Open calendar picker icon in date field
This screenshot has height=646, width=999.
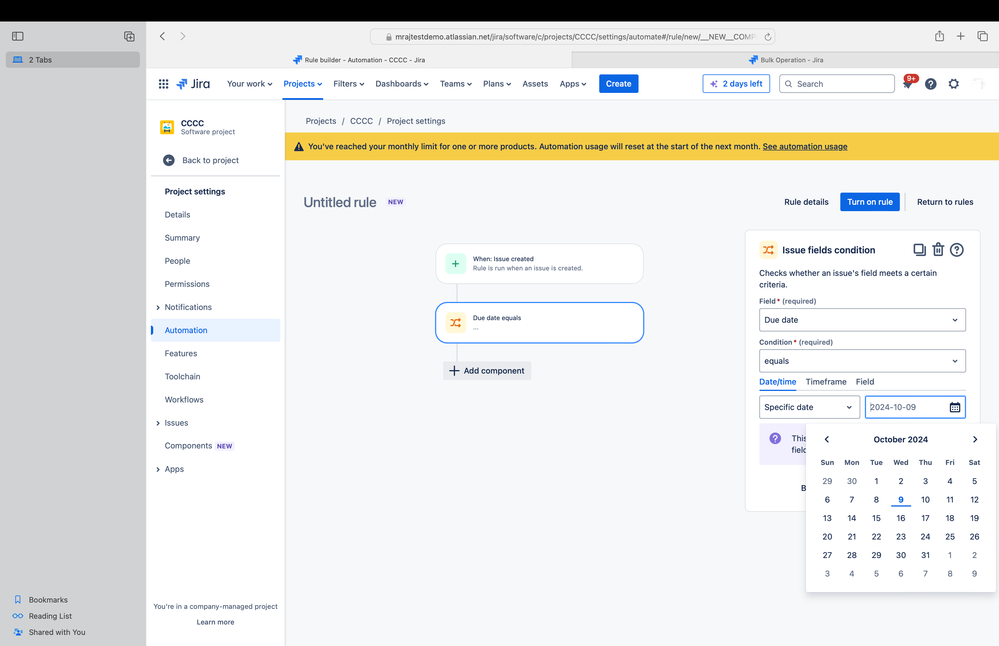[x=954, y=407]
